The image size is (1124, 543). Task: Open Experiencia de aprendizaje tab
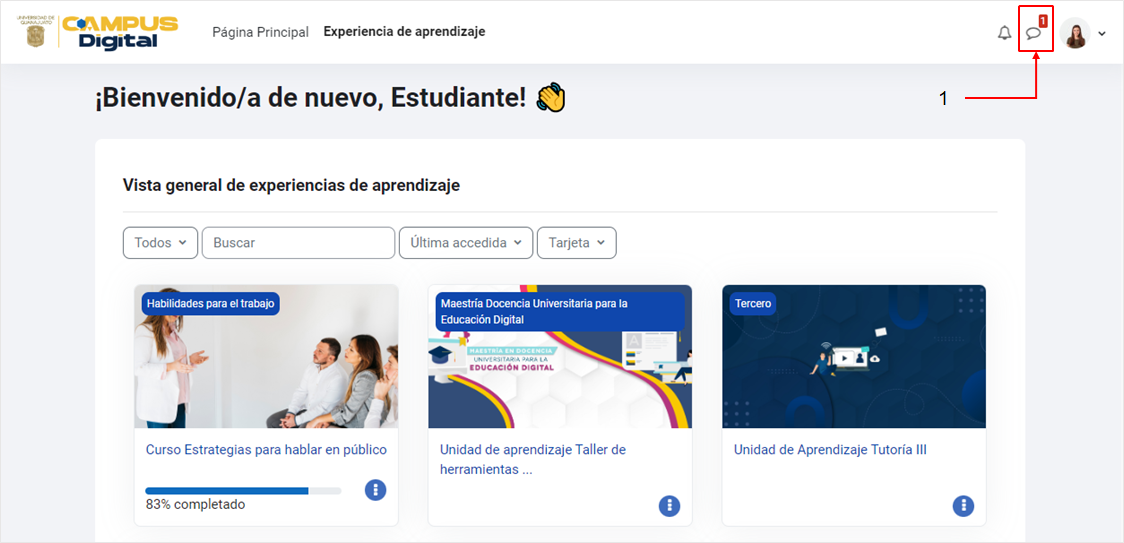tap(404, 32)
